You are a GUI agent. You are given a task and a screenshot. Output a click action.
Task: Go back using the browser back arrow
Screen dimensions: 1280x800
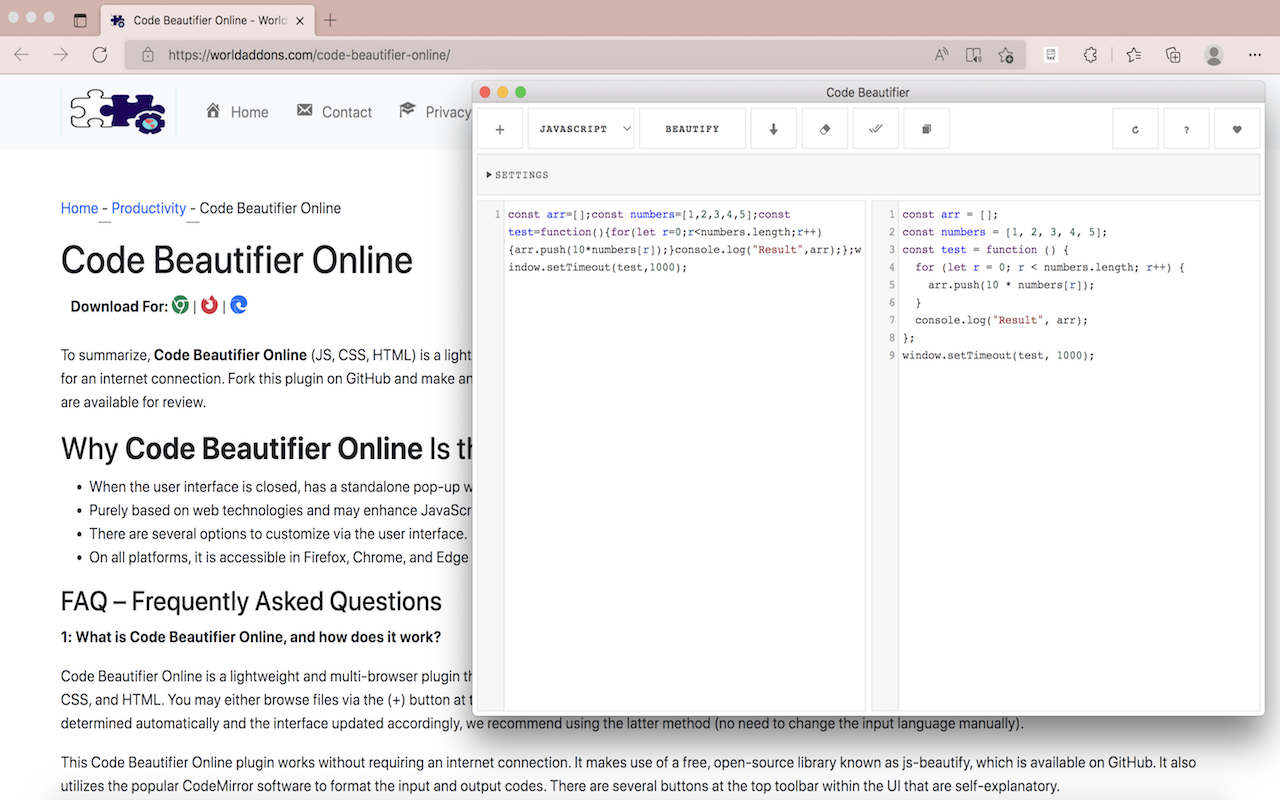click(x=22, y=55)
